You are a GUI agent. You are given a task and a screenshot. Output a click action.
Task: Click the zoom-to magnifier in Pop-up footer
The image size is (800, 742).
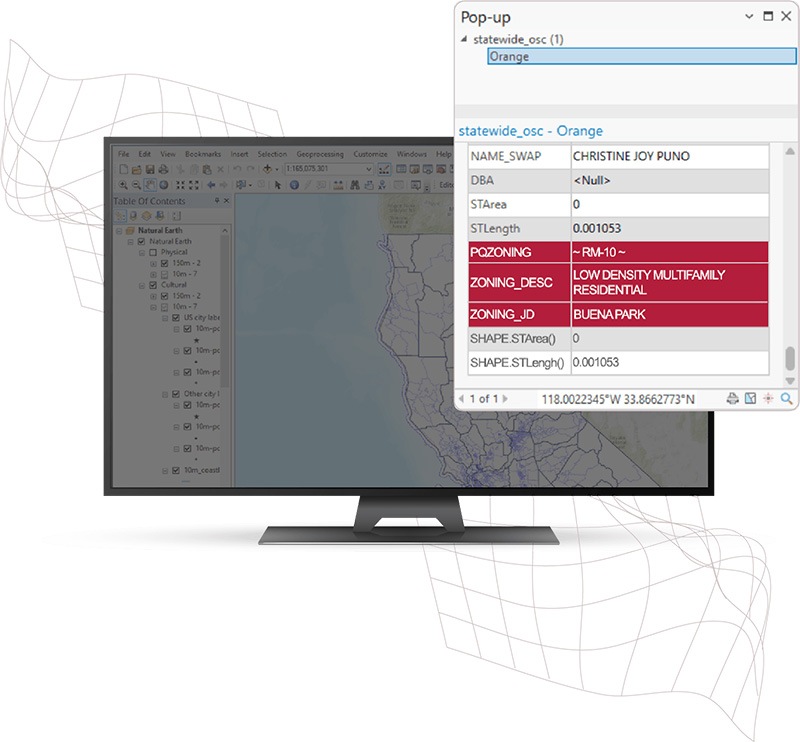click(786, 399)
